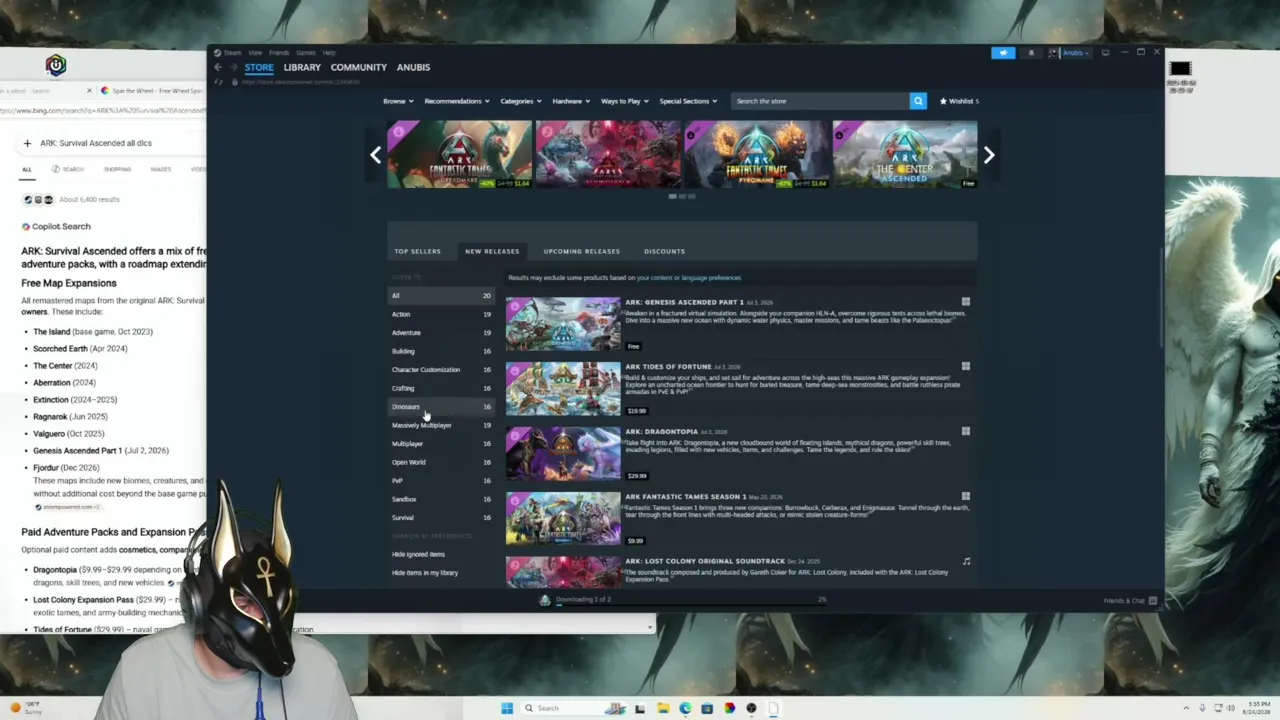Click the Downloading 1 of 2 progress bar
Image resolution: width=1280 pixels, height=720 pixels.
(x=691, y=605)
